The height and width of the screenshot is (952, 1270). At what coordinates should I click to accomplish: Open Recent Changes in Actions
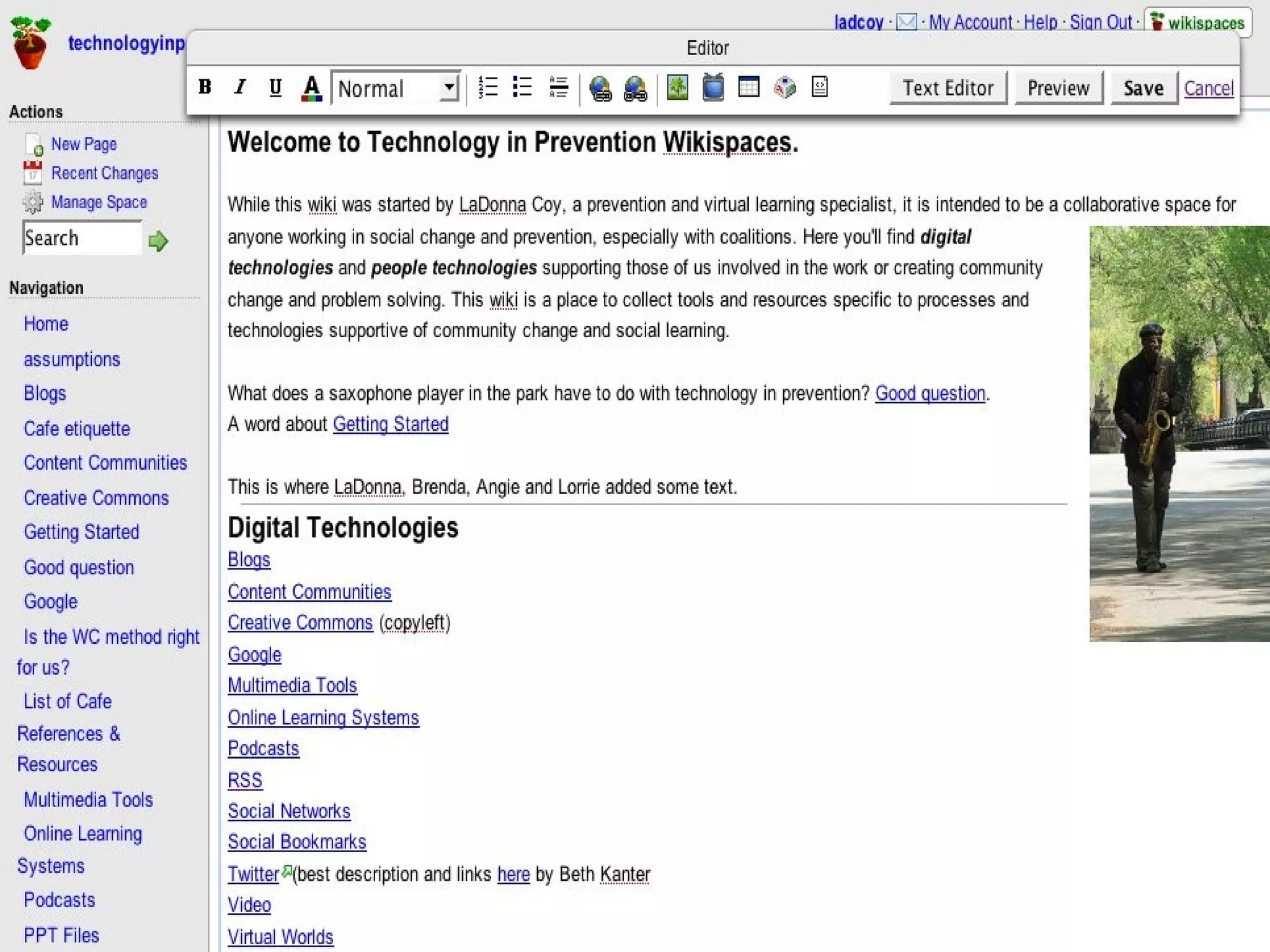tap(104, 173)
